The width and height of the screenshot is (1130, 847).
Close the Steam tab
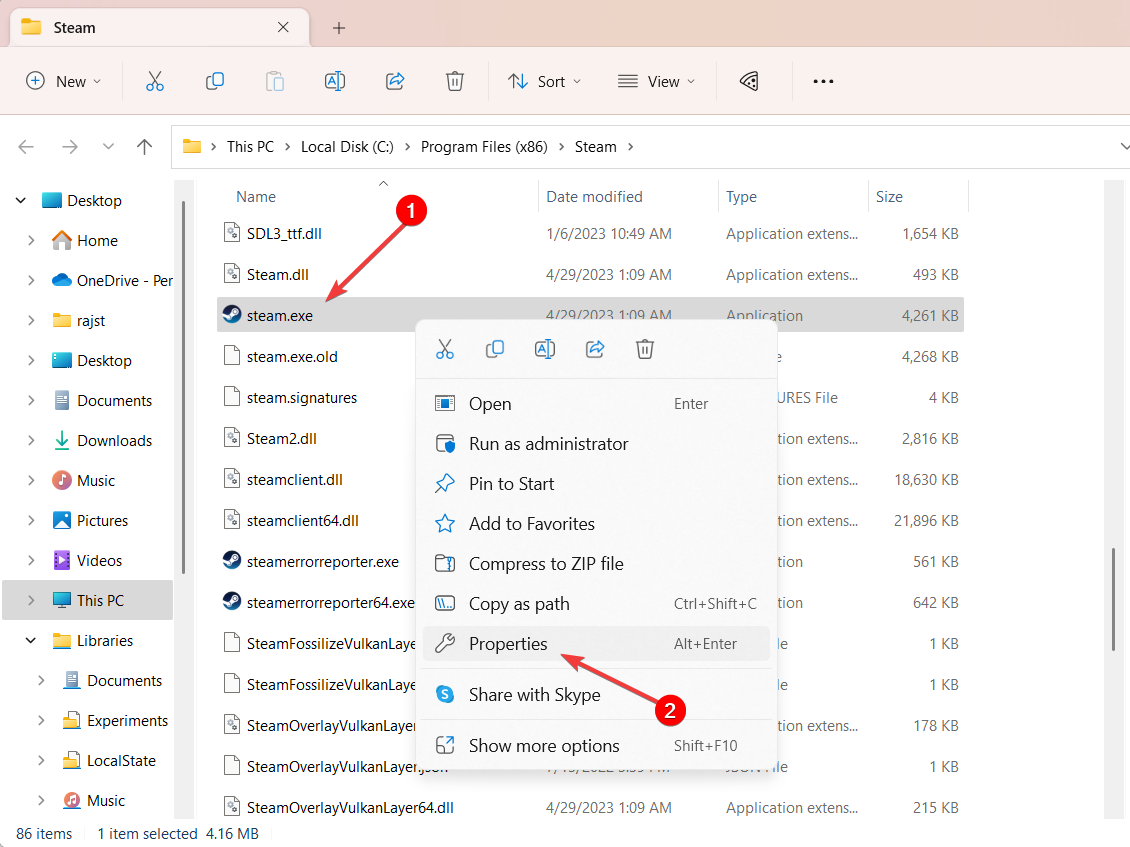(x=283, y=27)
